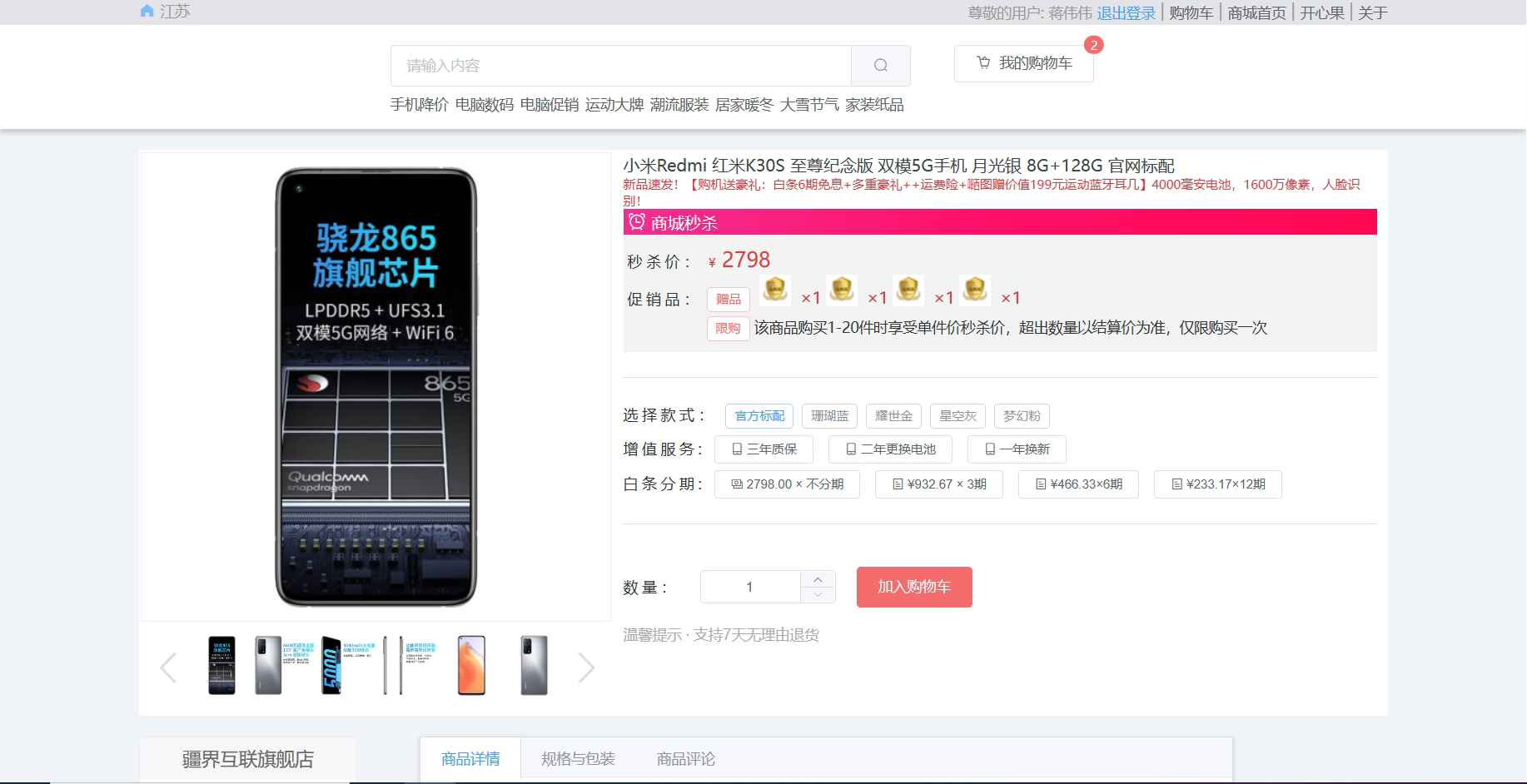Click hot keyword 运动大牌
This screenshot has height=784, width=1527.
click(614, 105)
